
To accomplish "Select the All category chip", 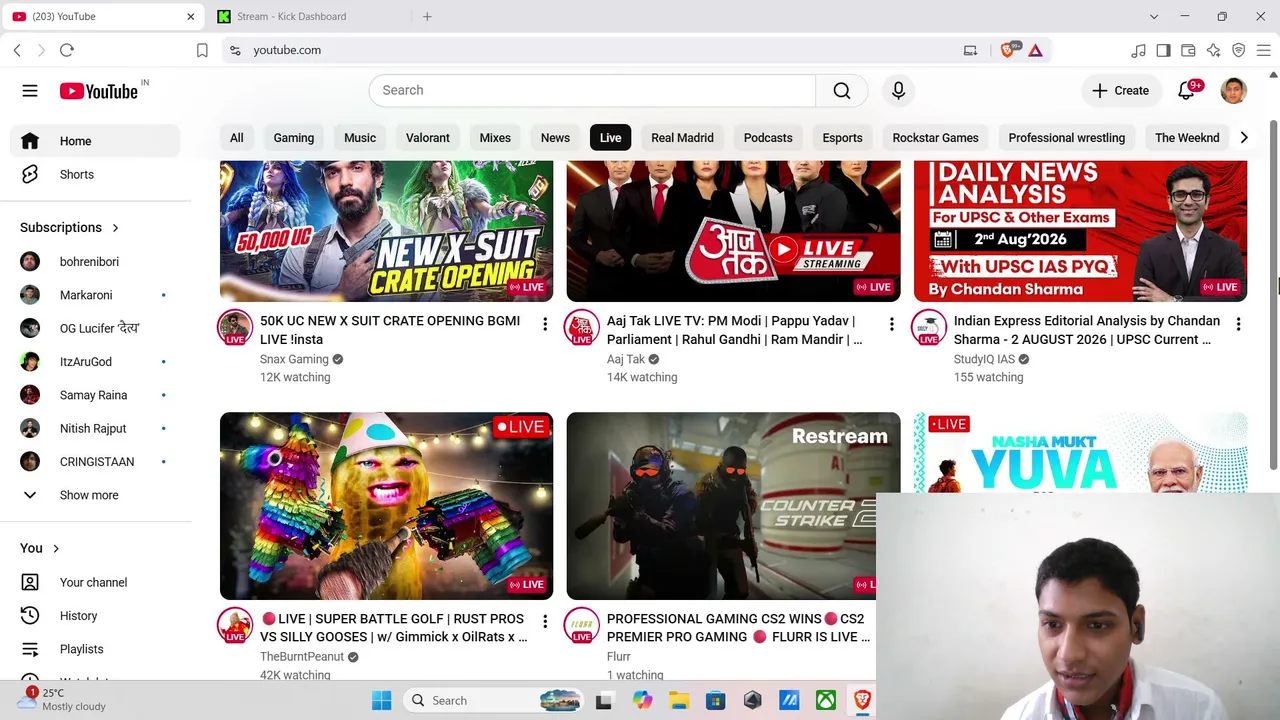I will pos(237,138).
